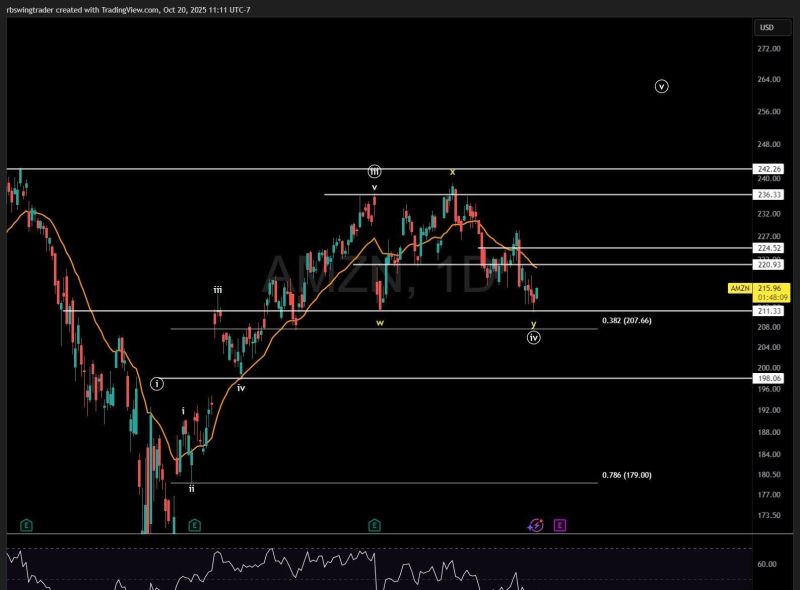This screenshot has width=800, height=590.
Task: Click the 272.00 price scale value
Action: (769, 49)
